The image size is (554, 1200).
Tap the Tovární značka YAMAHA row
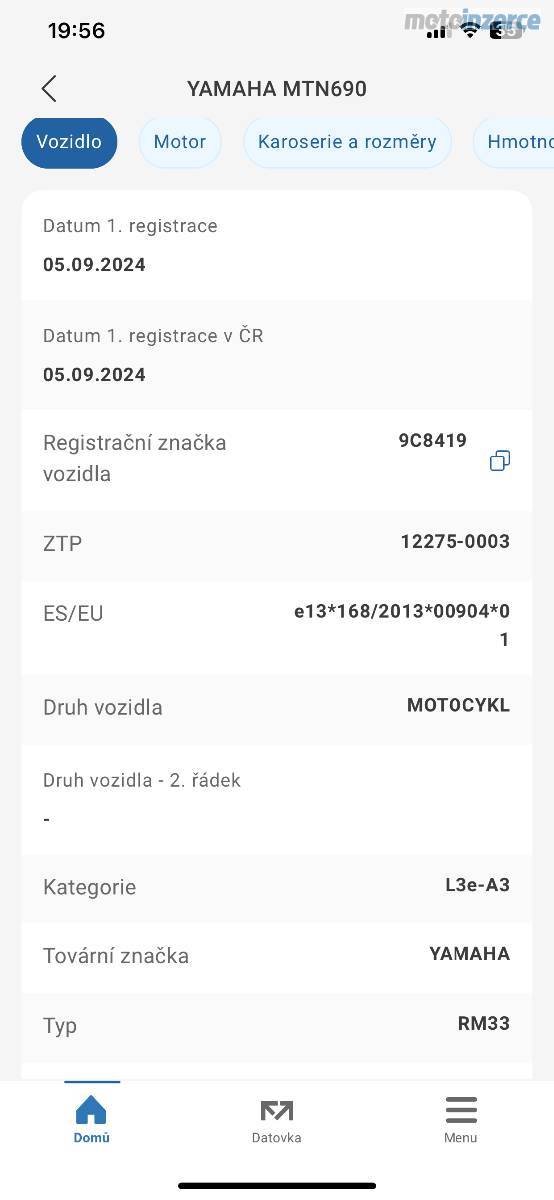(x=277, y=956)
